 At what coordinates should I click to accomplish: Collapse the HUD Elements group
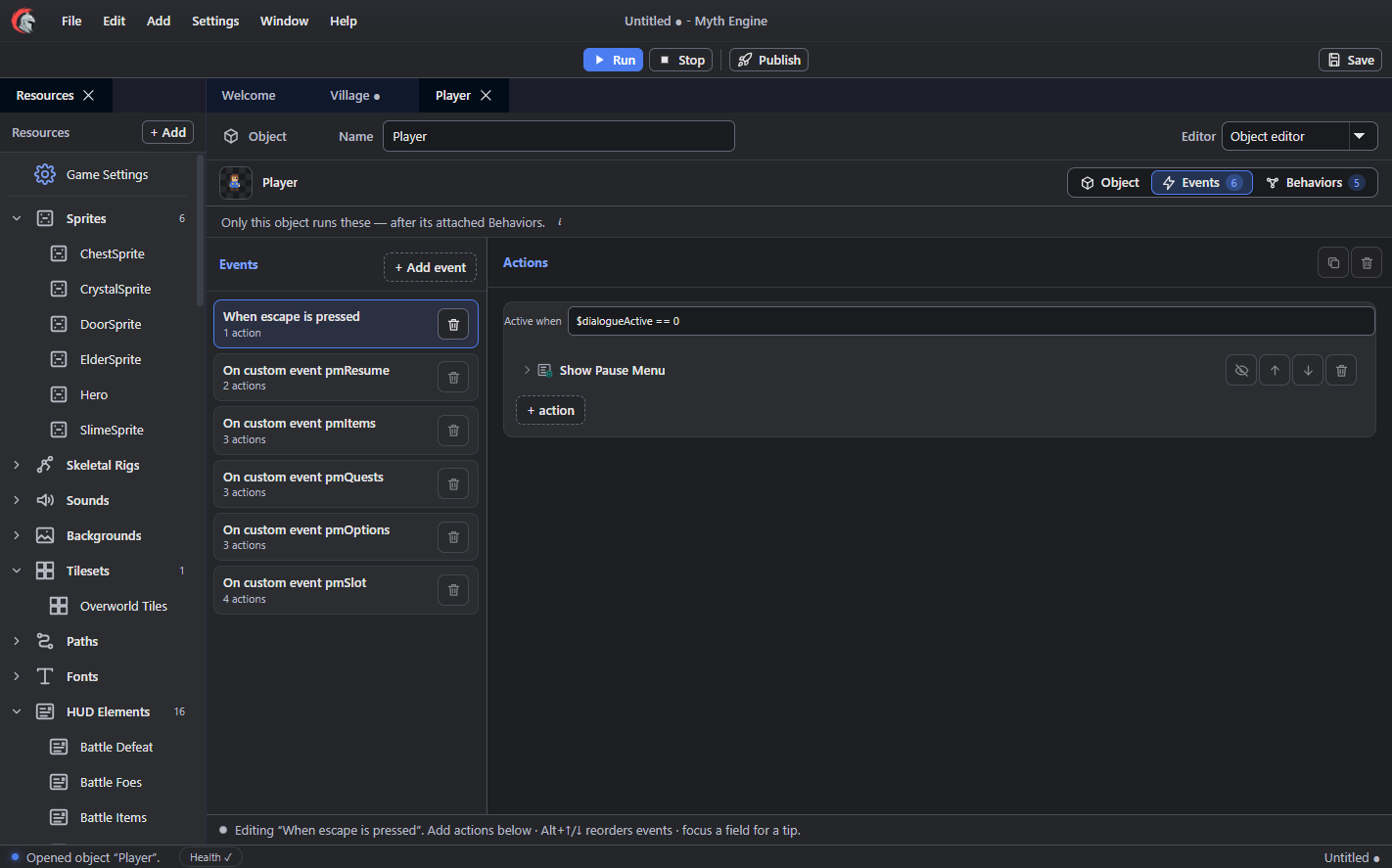pyautogui.click(x=17, y=711)
